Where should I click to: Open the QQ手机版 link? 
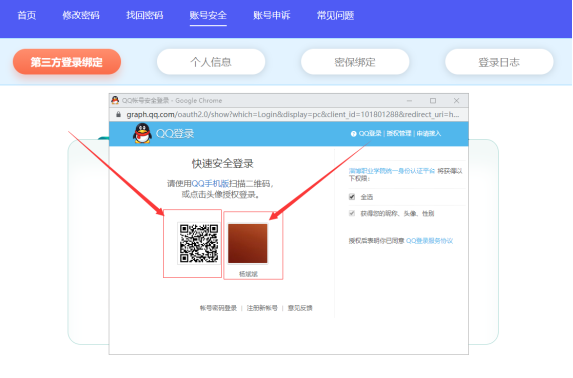tap(210, 184)
